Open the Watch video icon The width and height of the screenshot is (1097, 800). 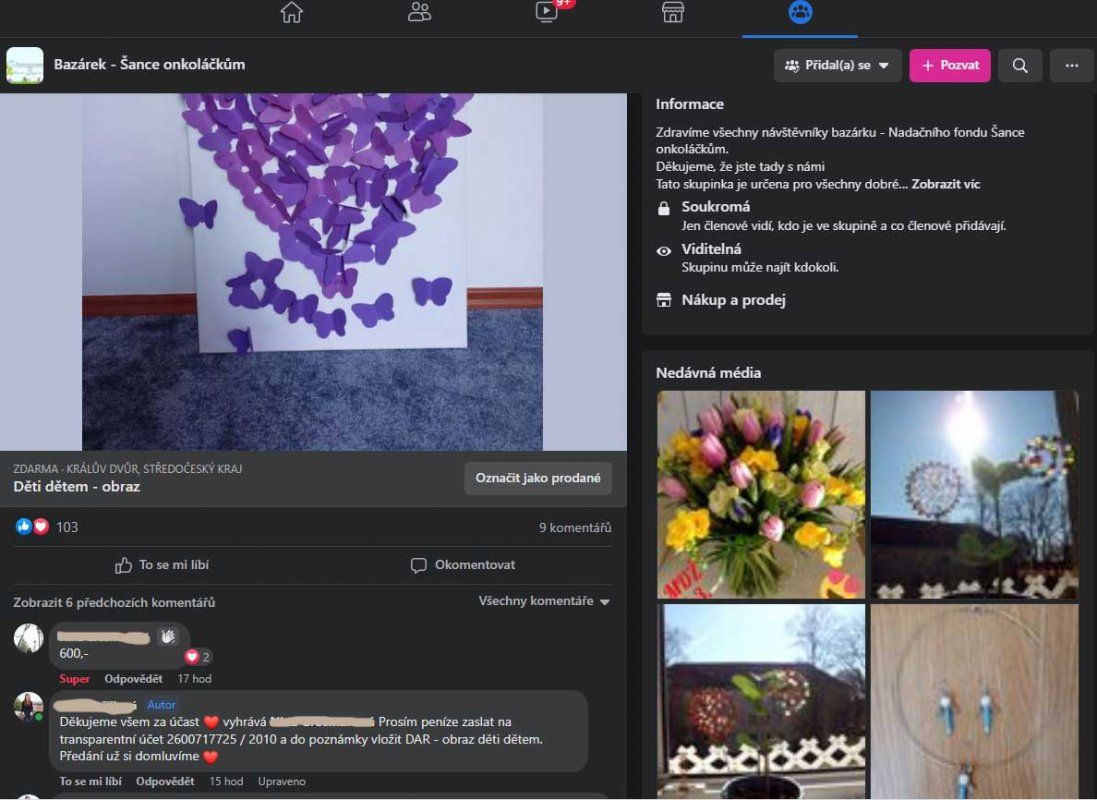tap(546, 13)
